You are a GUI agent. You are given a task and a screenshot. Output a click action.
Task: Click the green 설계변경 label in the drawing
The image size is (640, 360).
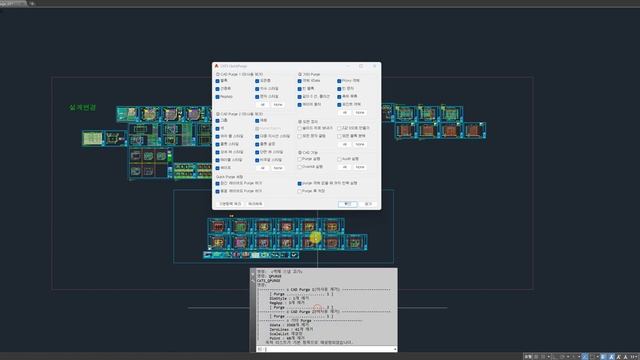point(82,107)
